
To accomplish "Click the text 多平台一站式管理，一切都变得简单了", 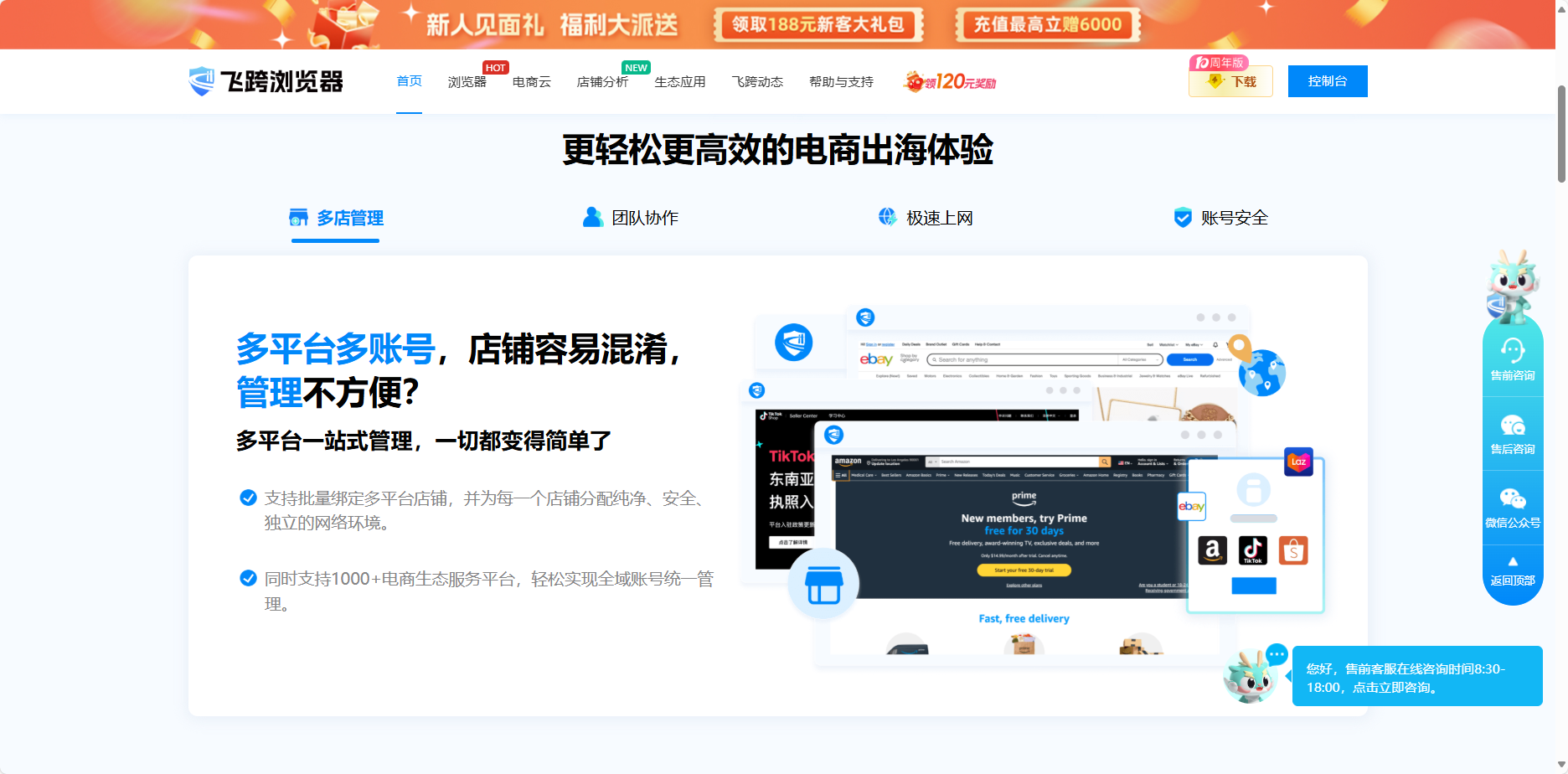I will pyautogui.click(x=424, y=441).
